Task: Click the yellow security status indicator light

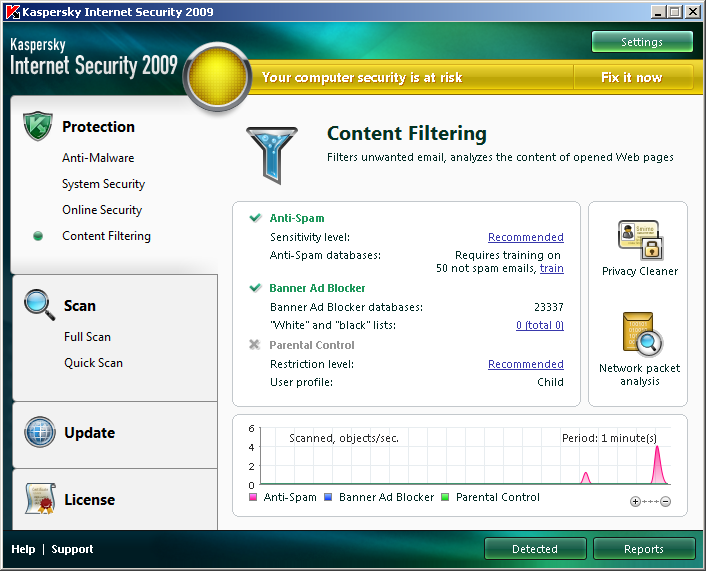Action: 217,77
